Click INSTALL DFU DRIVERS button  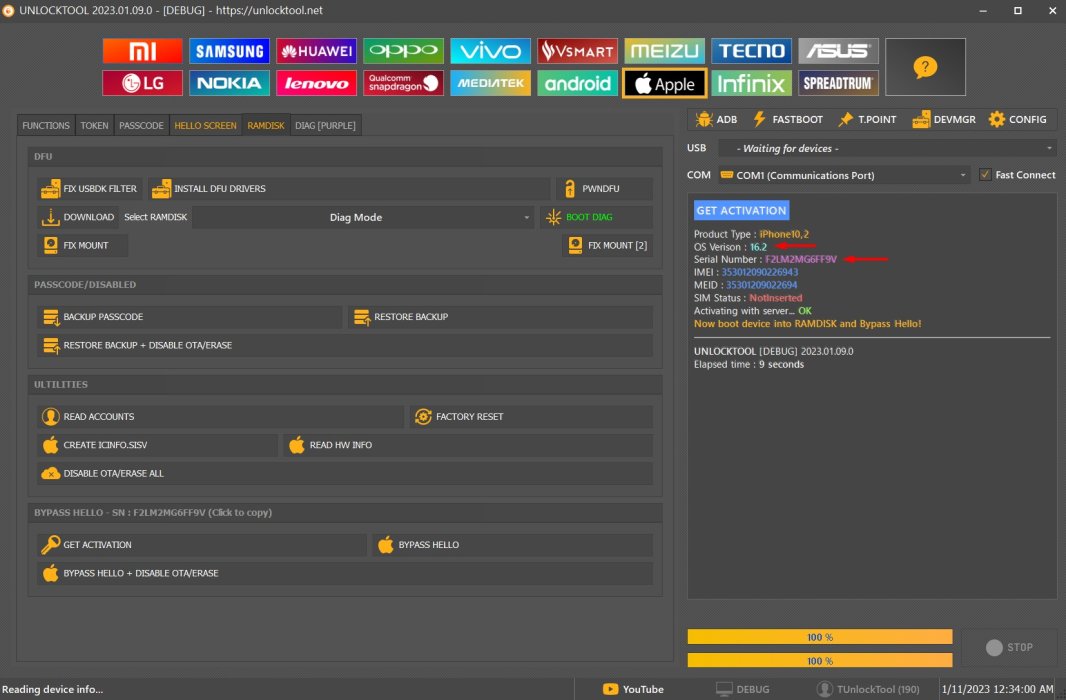349,189
